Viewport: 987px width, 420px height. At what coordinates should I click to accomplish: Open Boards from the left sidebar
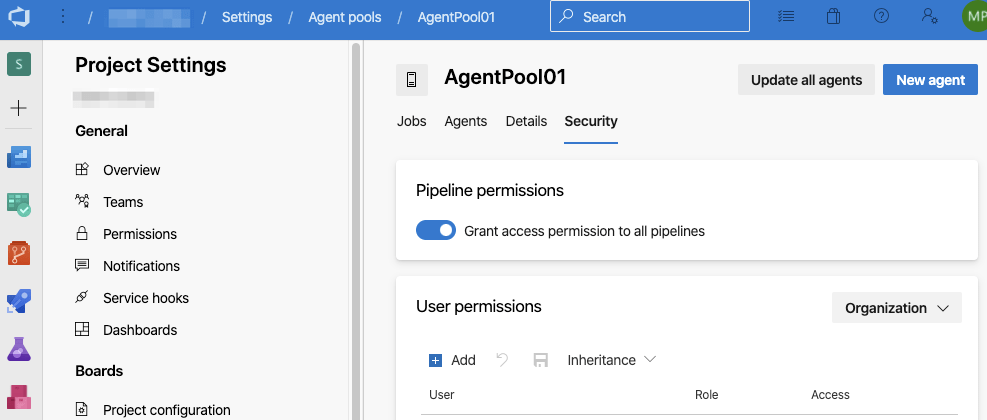[19, 205]
